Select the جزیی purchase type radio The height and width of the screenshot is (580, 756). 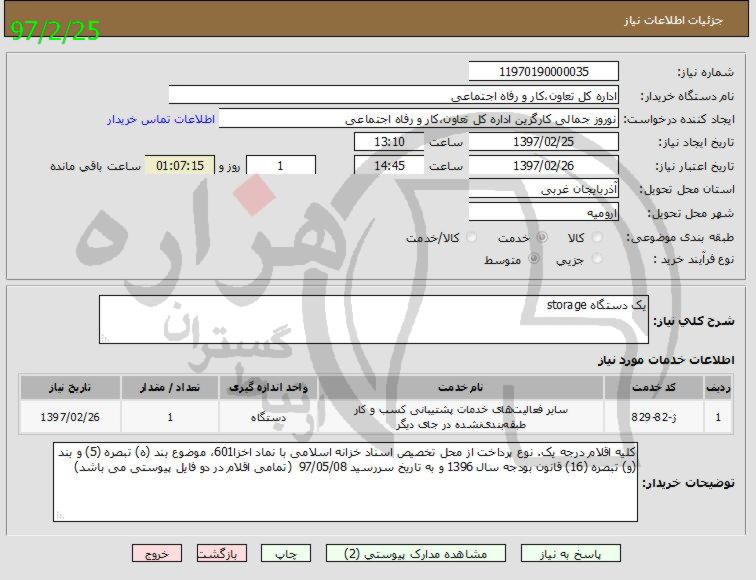(597, 259)
